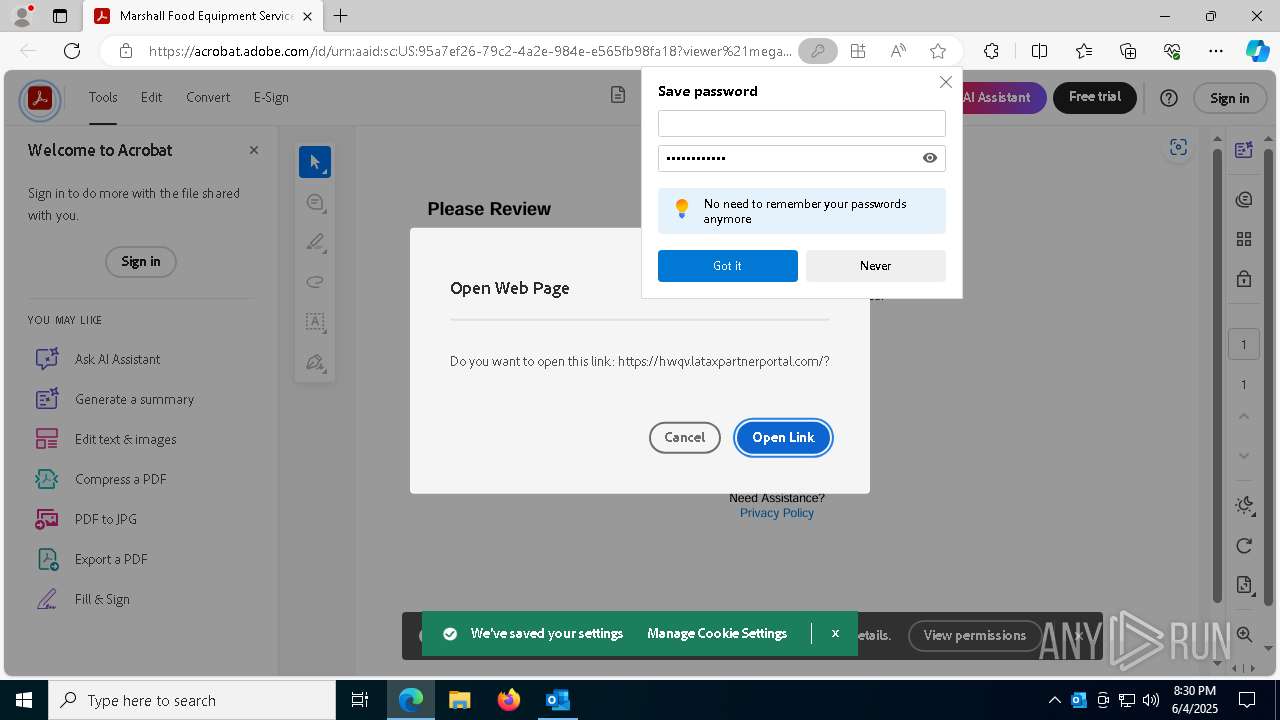Open the E-Sign menu
Screen dimensions: 1280x720
pos(271,97)
